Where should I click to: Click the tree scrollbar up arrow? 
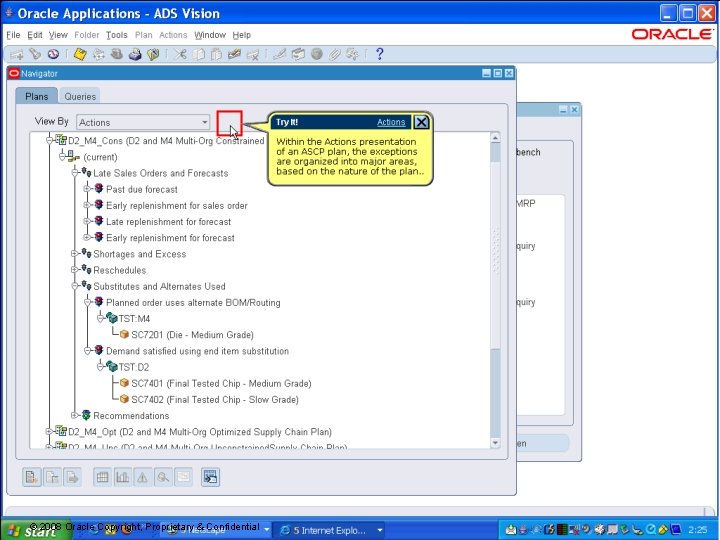[x=495, y=137]
